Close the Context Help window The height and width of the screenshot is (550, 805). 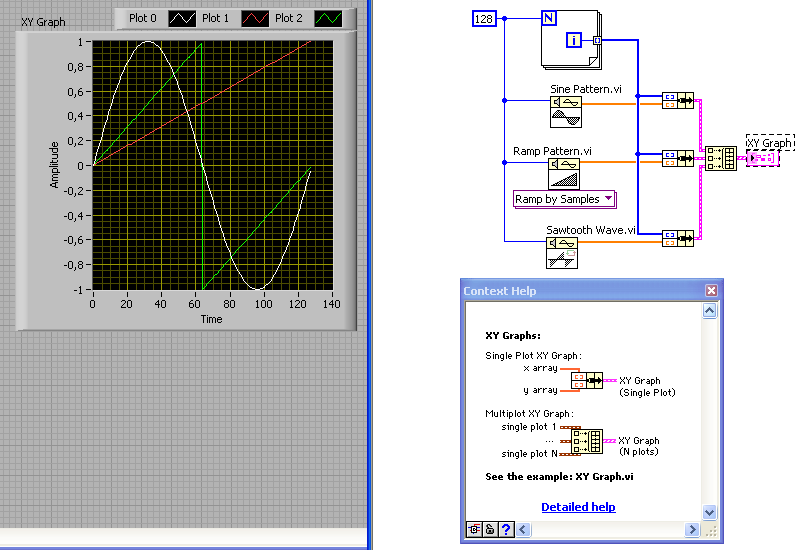[x=711, y=291]
